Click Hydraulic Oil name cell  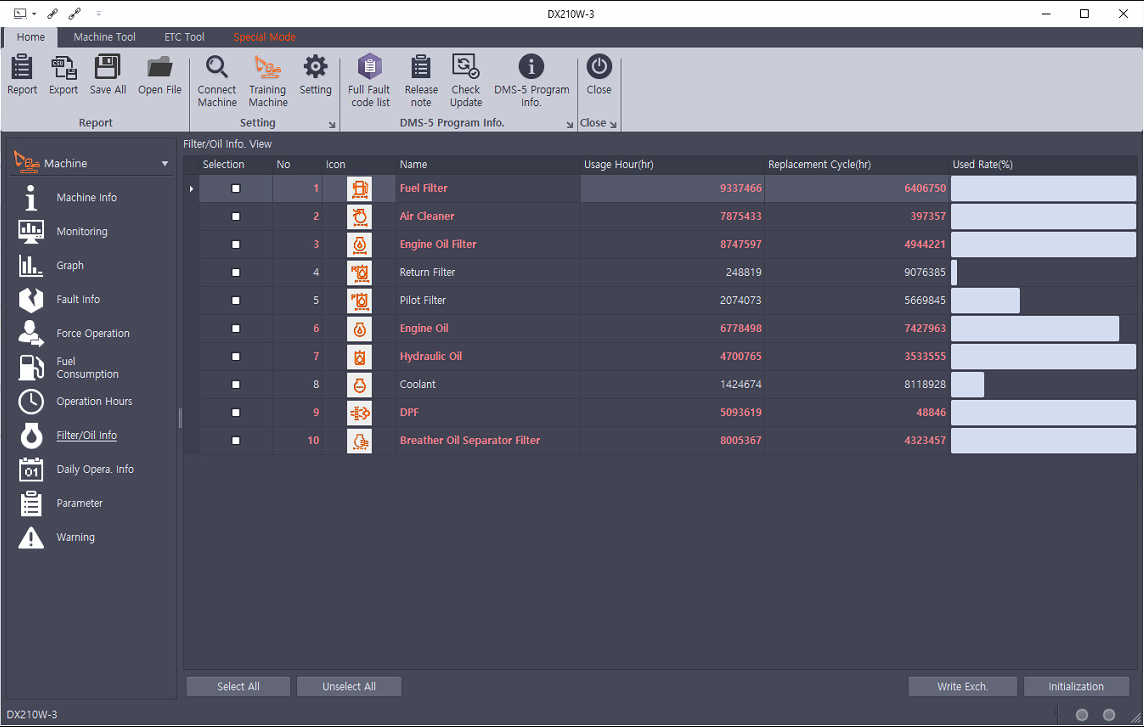pyautogui.click(x=487, y=356)
